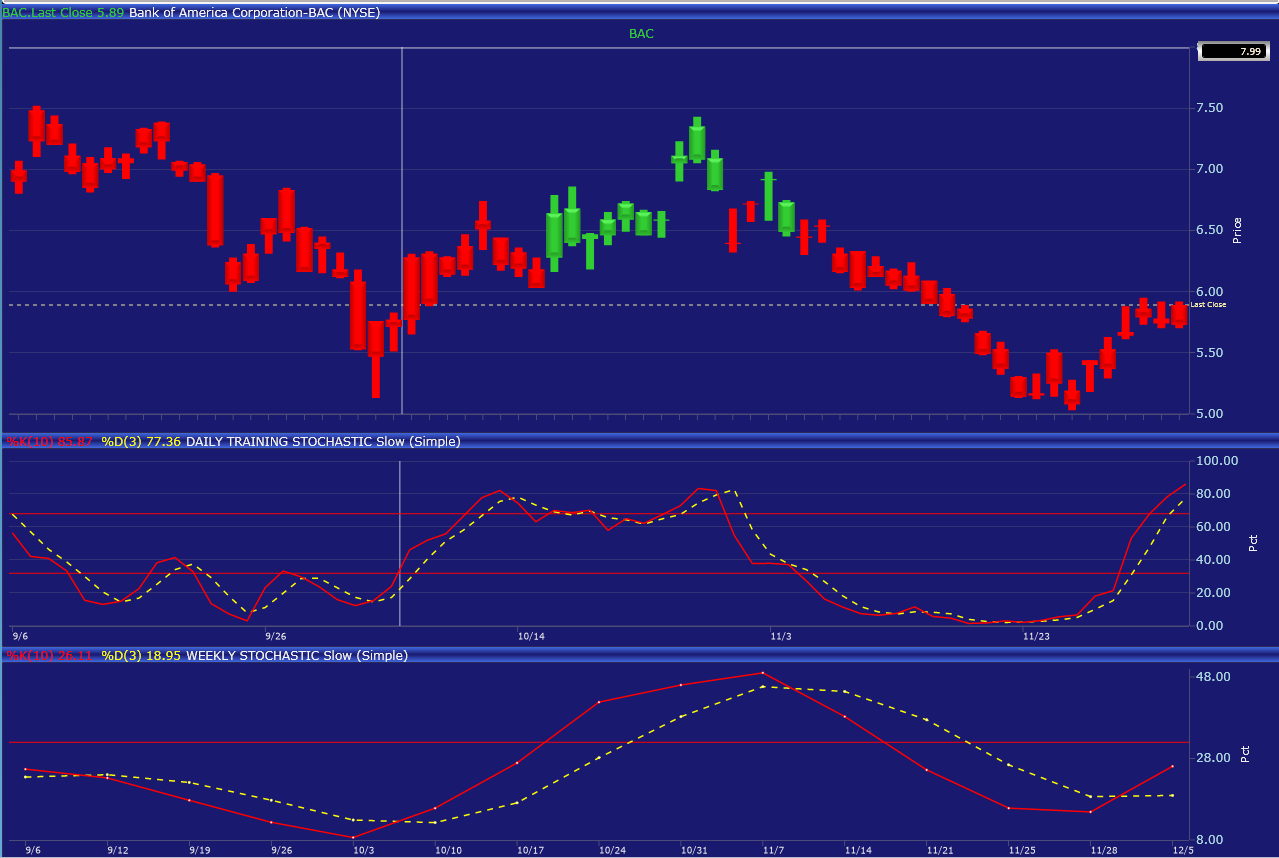This screenshot has width=1279, height=858.
Task: Select the 10/14 date on daily stochastic axis
Action: point(531,636)
